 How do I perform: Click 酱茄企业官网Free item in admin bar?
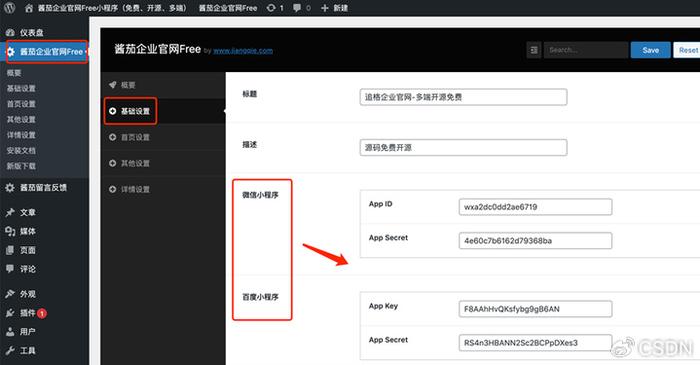[x=228, y=8]
